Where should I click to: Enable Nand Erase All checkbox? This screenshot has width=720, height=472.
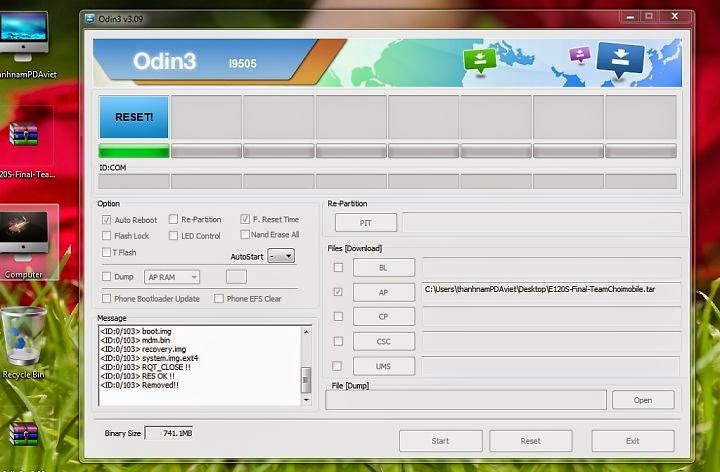[245, 234]
